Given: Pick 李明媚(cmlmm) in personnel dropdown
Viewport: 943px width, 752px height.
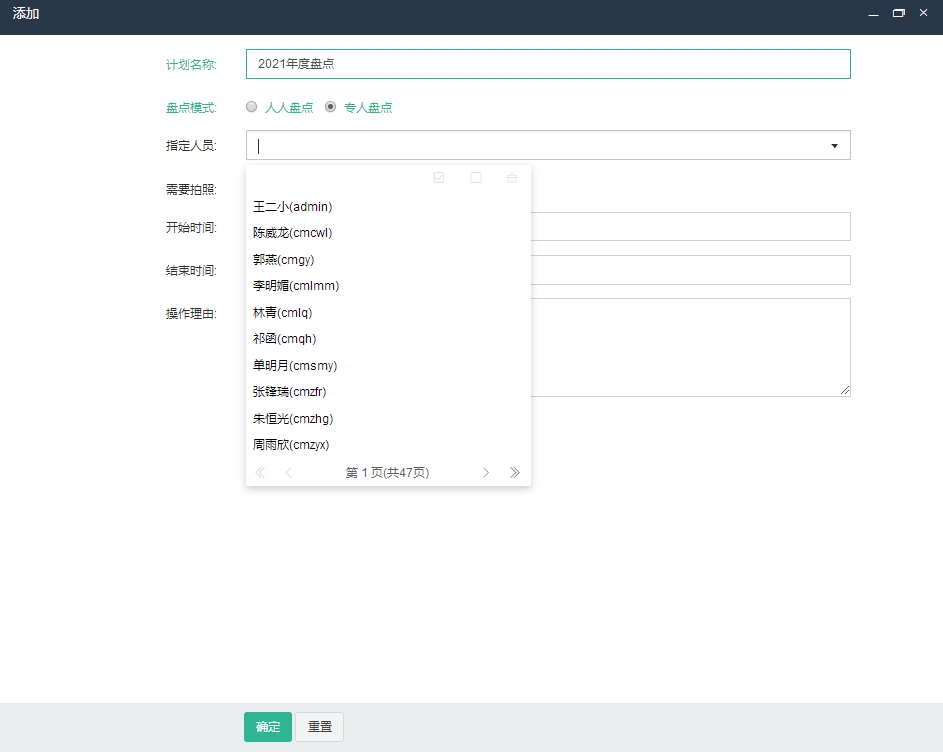Looking at the screenshot, I should pos(296,286).
